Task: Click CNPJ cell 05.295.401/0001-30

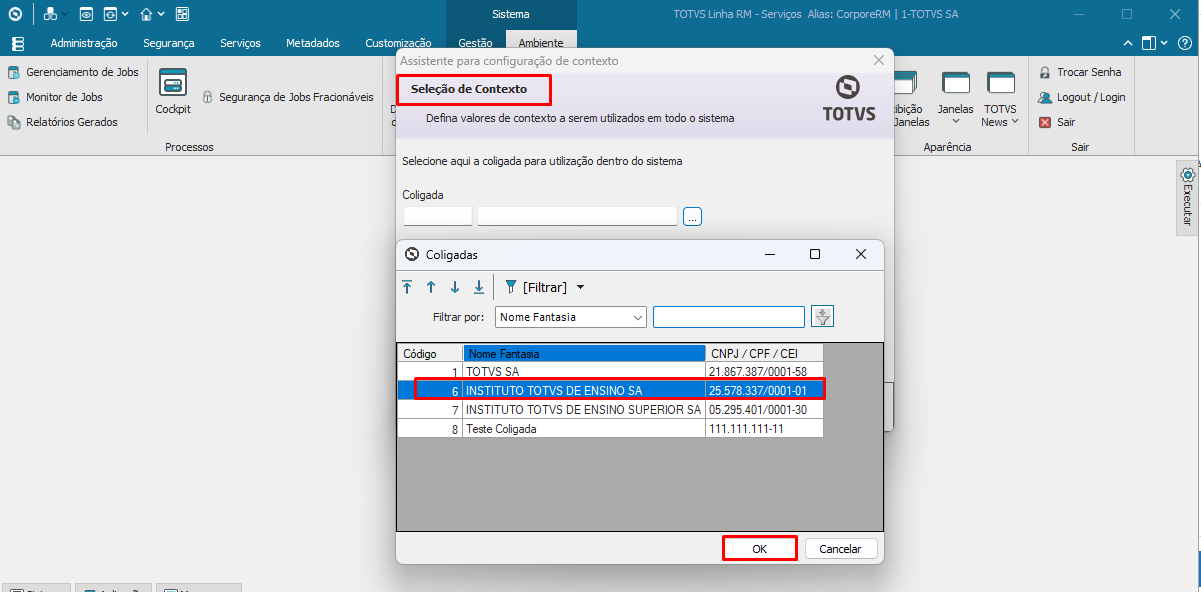Action: (764, 409)
